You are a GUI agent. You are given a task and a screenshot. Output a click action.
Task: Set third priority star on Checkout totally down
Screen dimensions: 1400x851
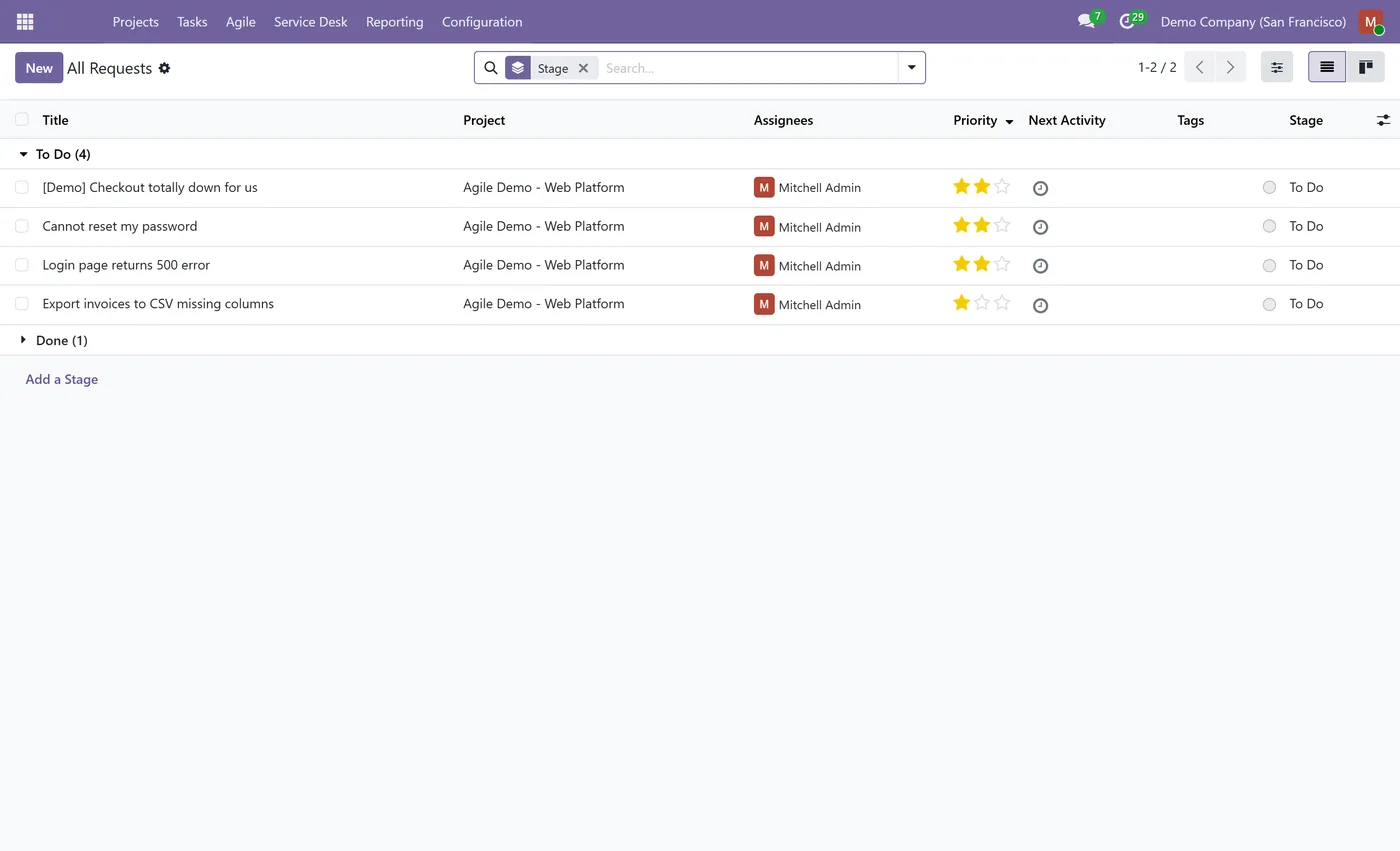[1002, 186]
